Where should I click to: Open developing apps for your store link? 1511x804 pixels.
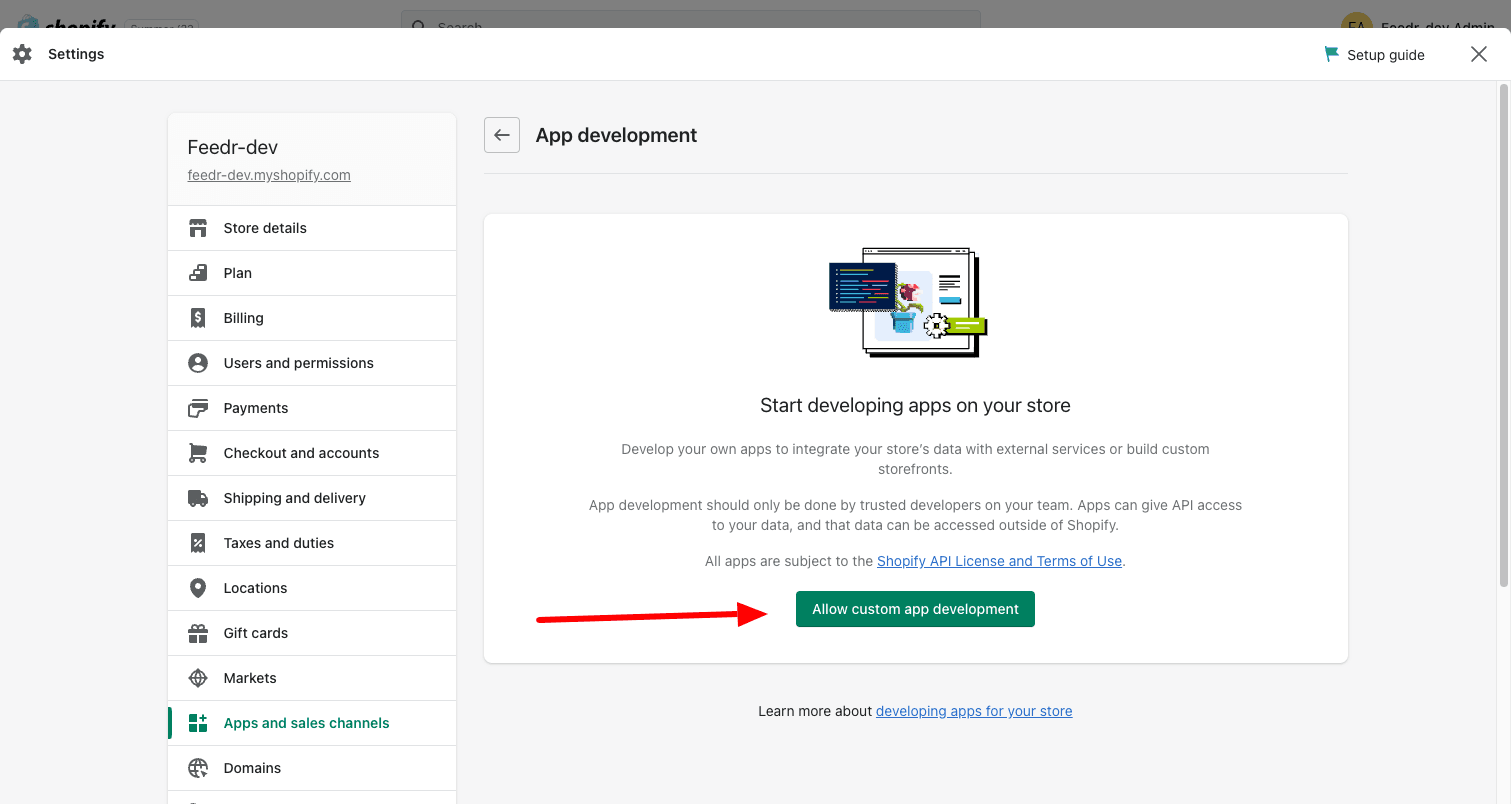974,711
